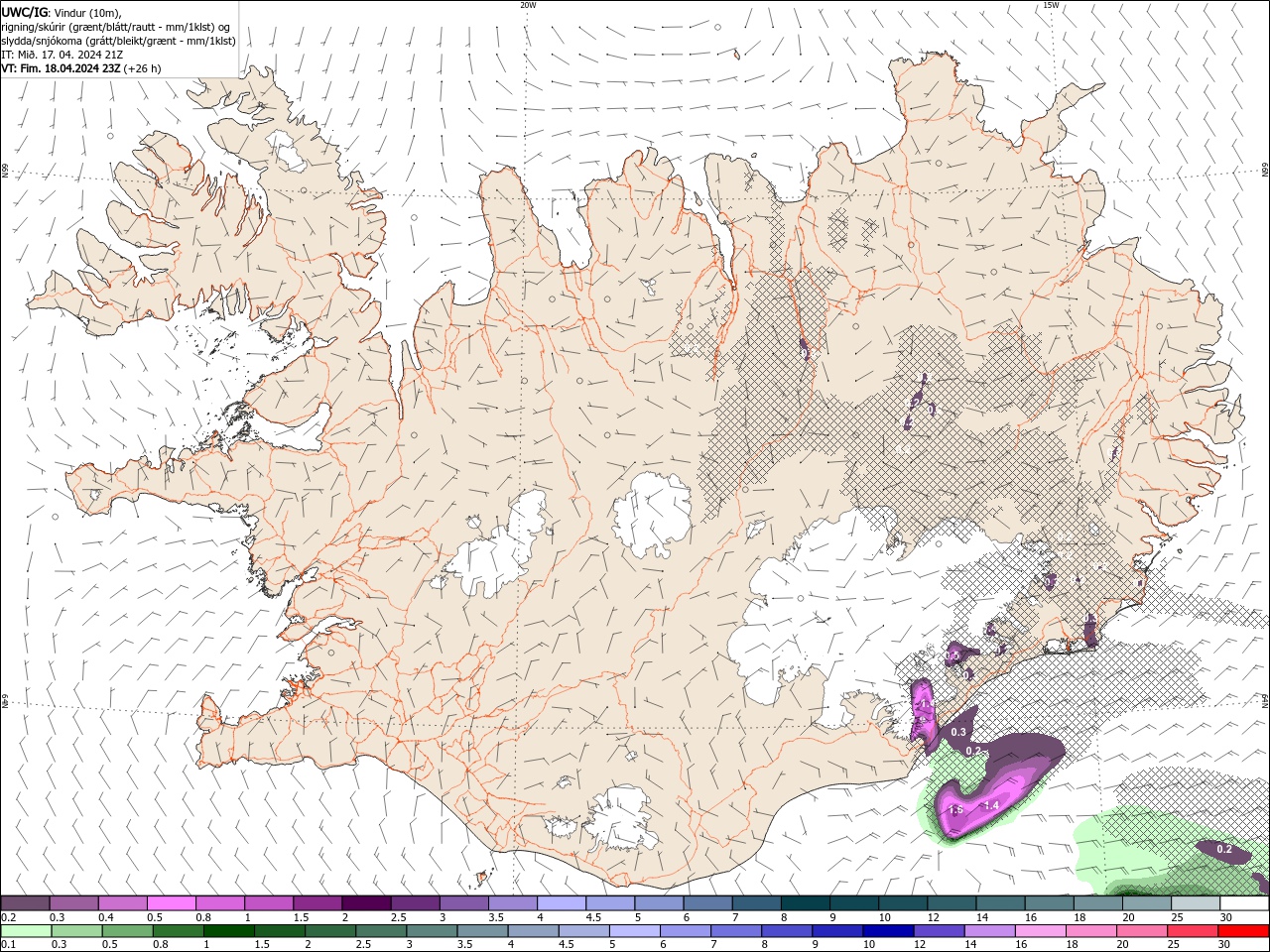Image resolution: width=1270 pixels, height=952 pixels.
Task: Select the 2.5 green swatch in lower legend
Action: coord(381,931)
